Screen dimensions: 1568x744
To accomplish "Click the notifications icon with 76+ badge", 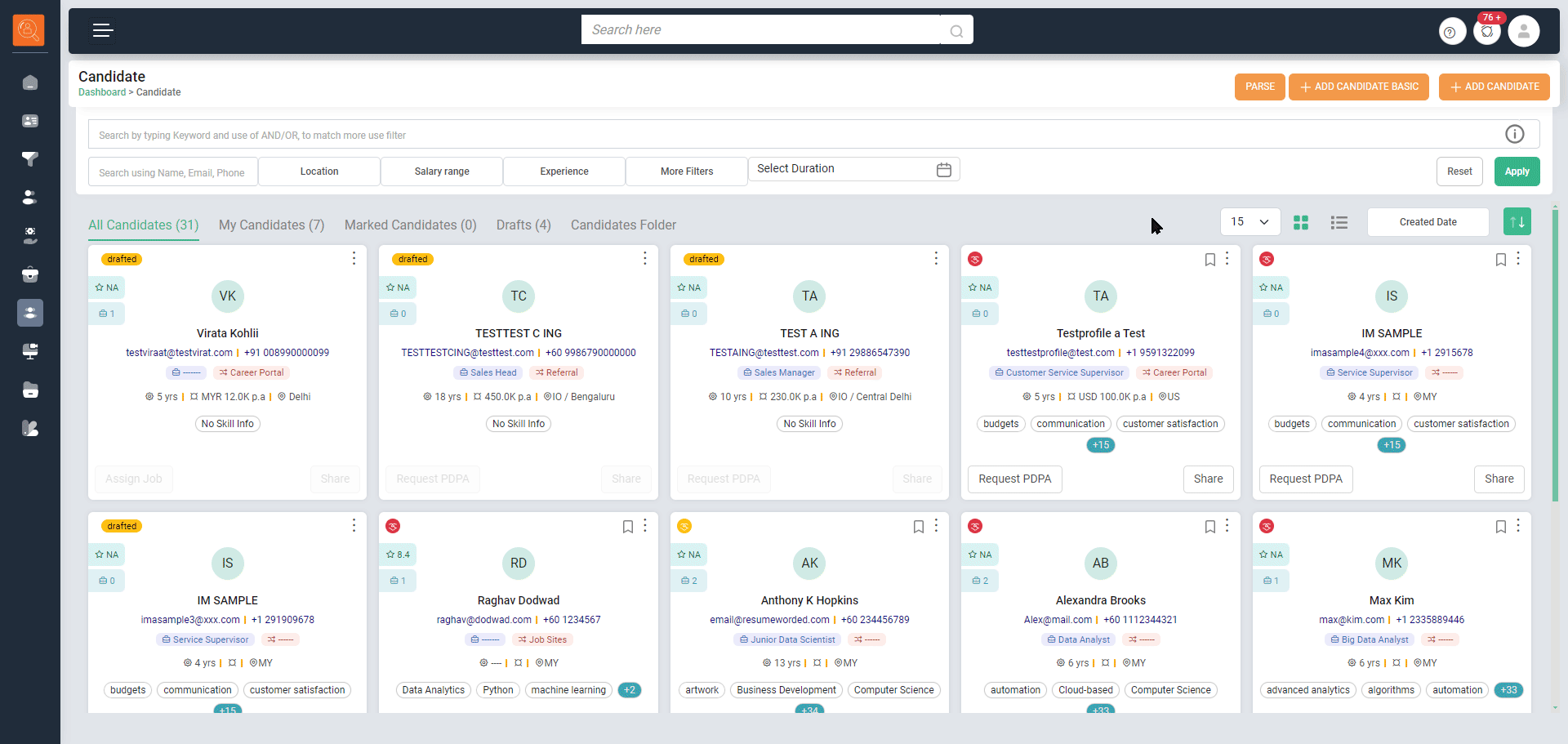I will coord(1487,32).
